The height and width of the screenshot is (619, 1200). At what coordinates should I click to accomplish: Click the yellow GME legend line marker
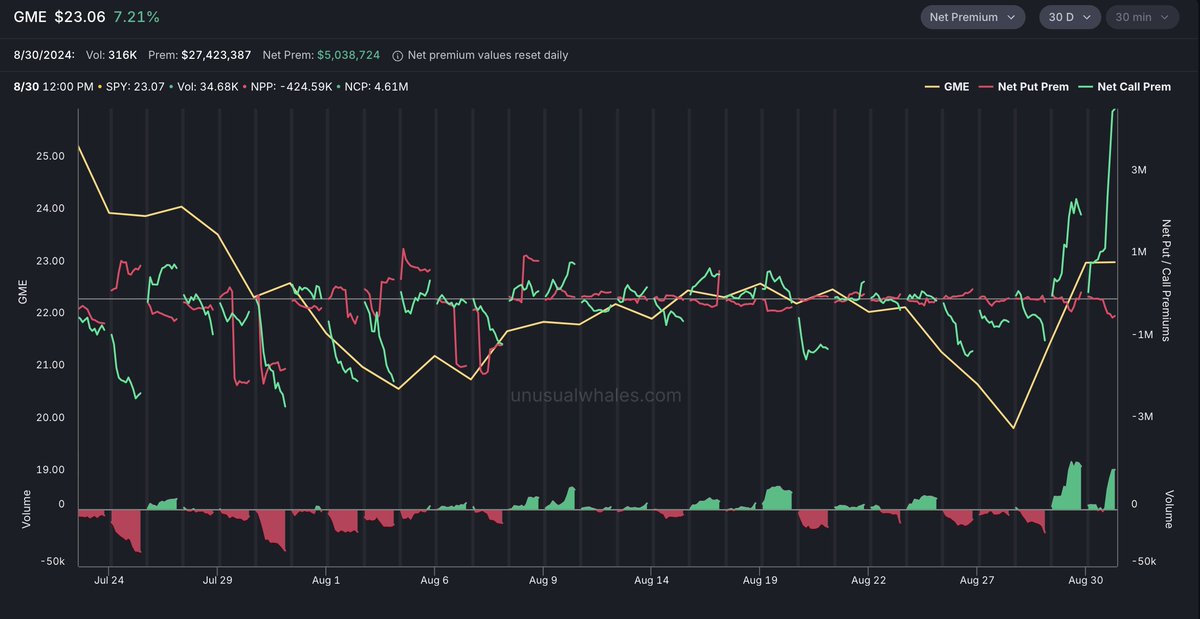[x=932, y=86]
